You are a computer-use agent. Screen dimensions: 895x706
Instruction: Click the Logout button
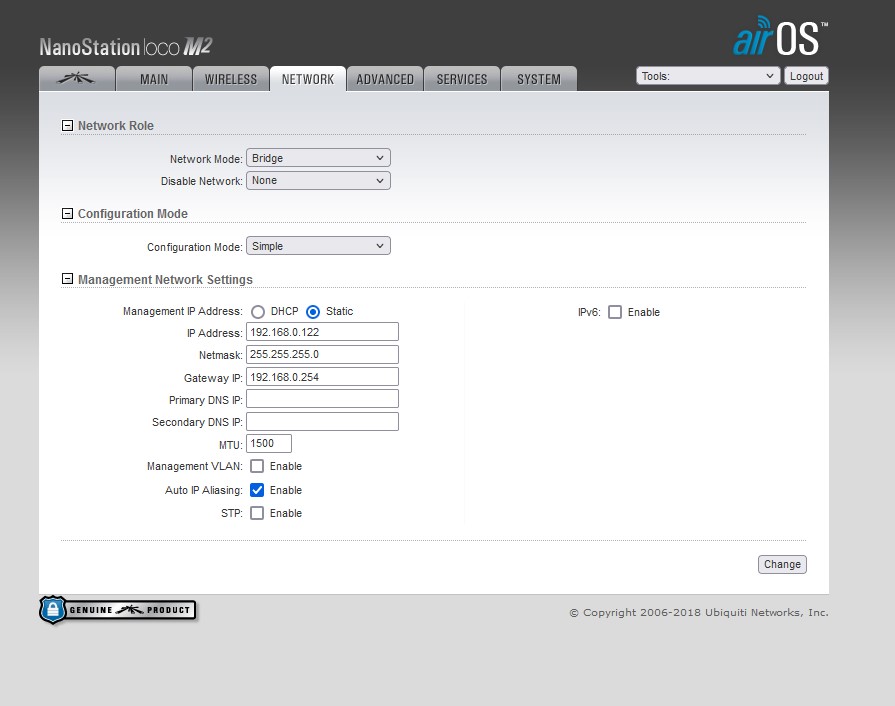806,76
